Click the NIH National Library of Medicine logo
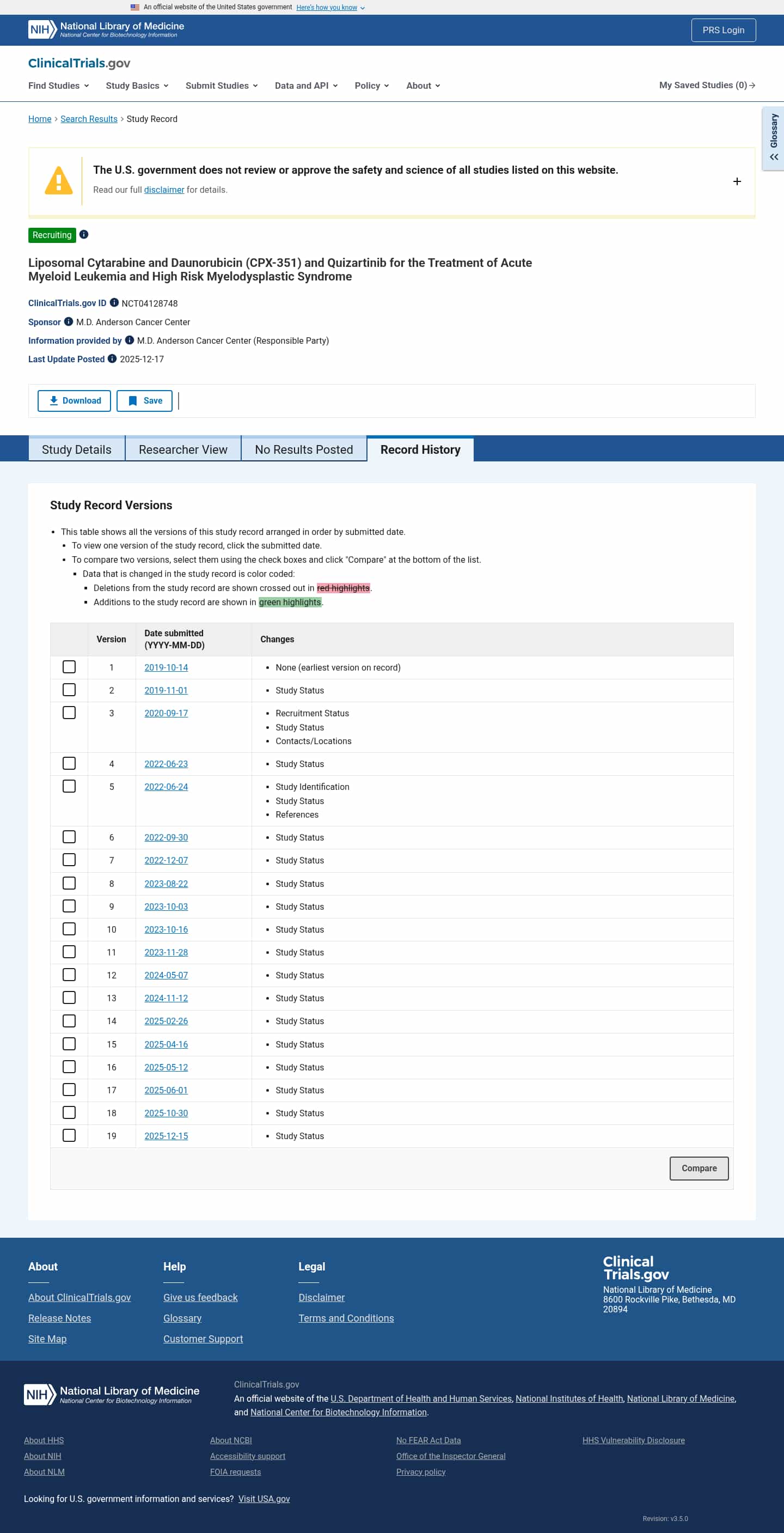Screen dimensions: 784x1533 (106, 30)
